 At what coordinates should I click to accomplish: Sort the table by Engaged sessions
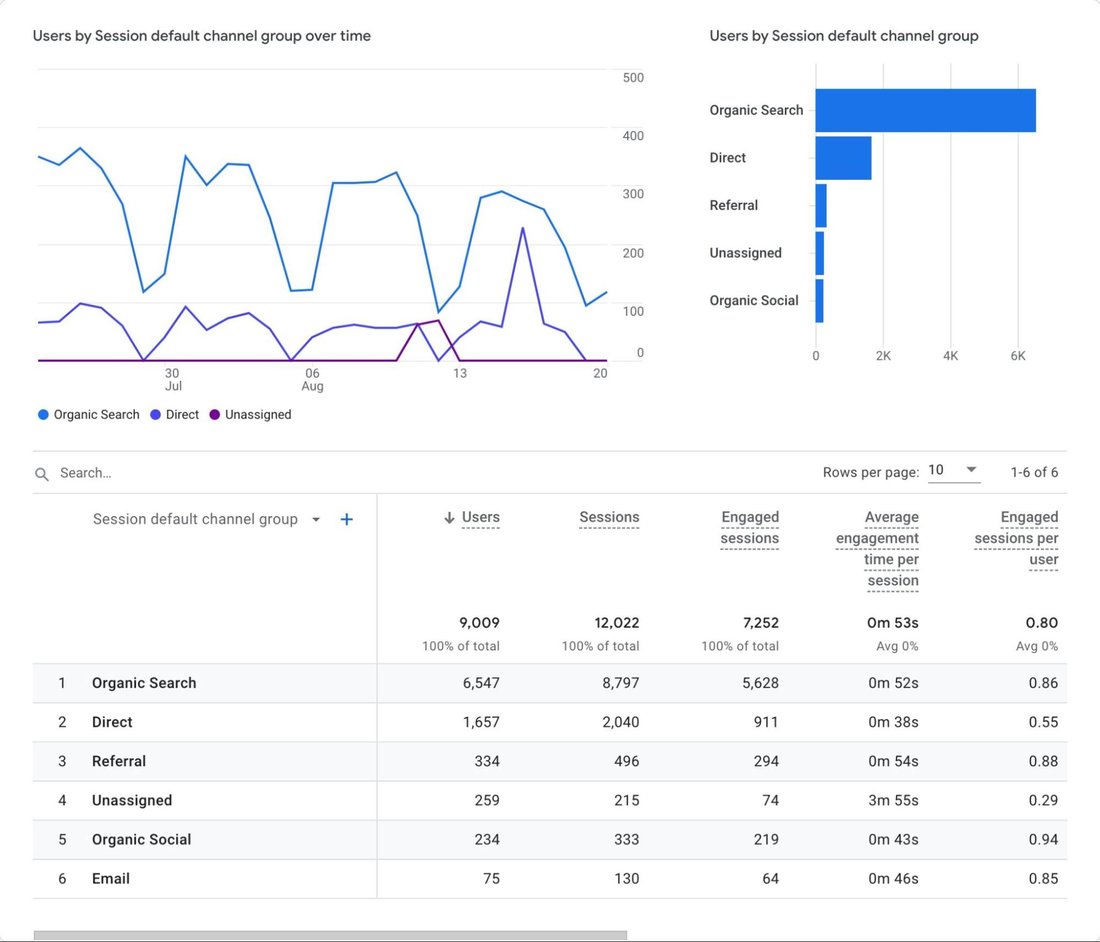click(x=750, y=527)
